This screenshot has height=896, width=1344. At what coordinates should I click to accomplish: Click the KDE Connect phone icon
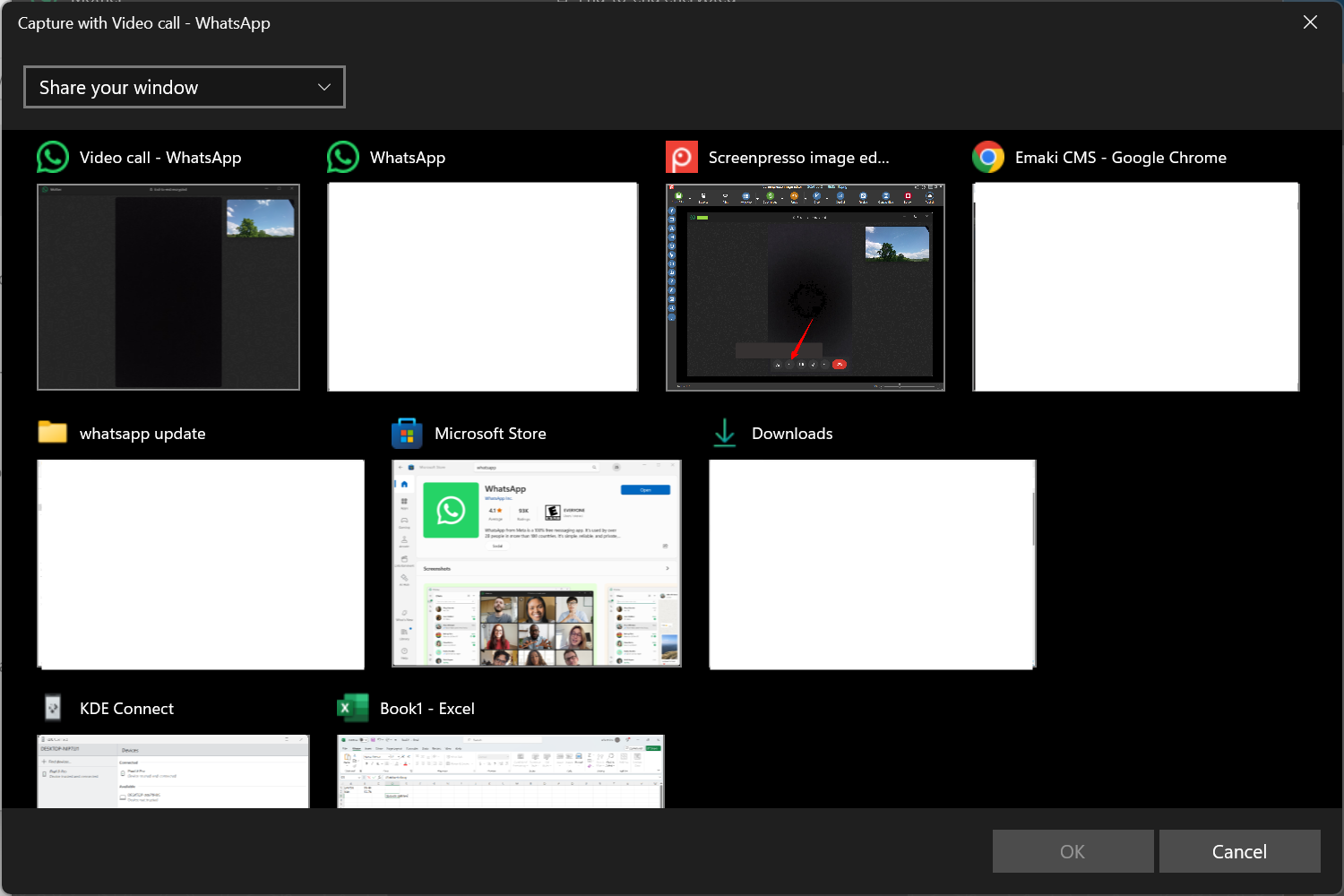(x=53, y=708)
